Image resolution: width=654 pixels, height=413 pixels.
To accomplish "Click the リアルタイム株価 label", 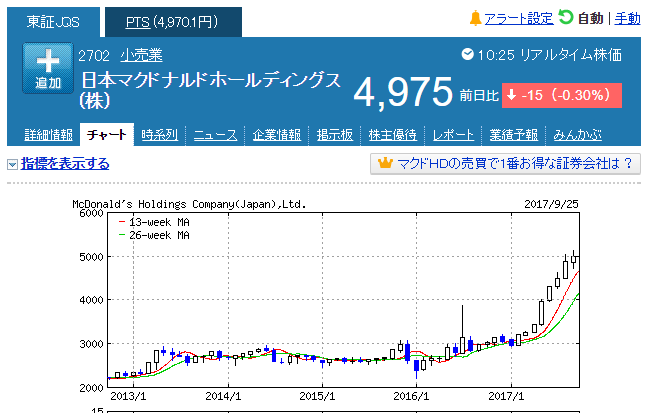I will pyautogui.click(x=571, y=55).
